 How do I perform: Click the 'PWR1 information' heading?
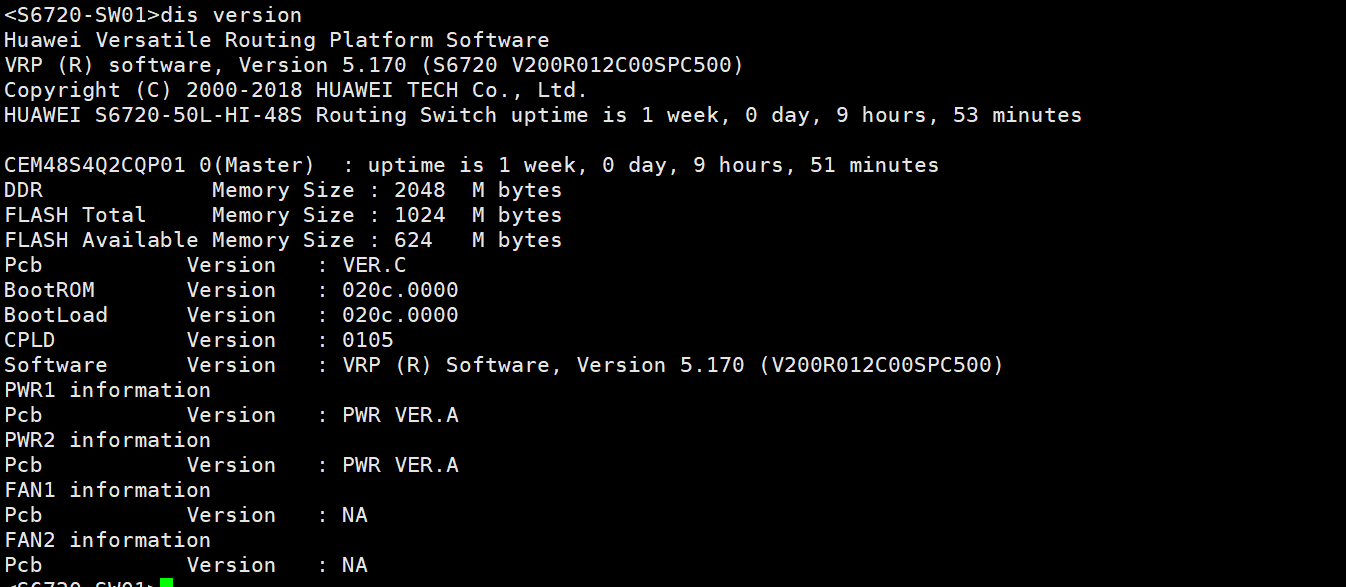tap(107, 390)
